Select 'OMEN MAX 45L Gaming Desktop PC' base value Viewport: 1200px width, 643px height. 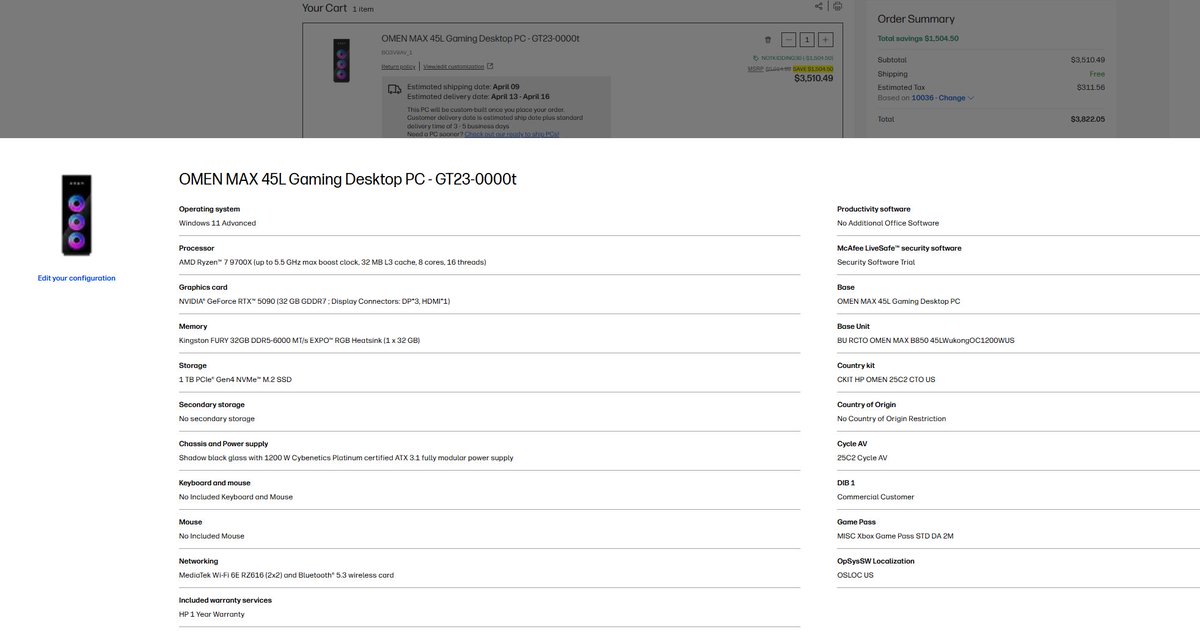(898, 301)
